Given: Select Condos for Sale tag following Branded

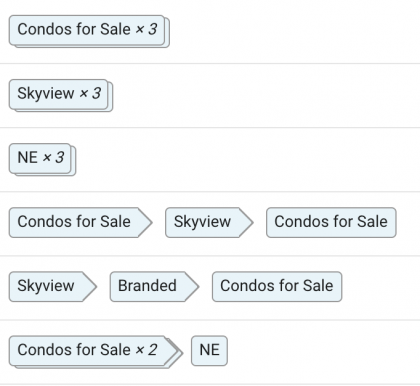Looking at the screenshot, I should tap(277, 287).
